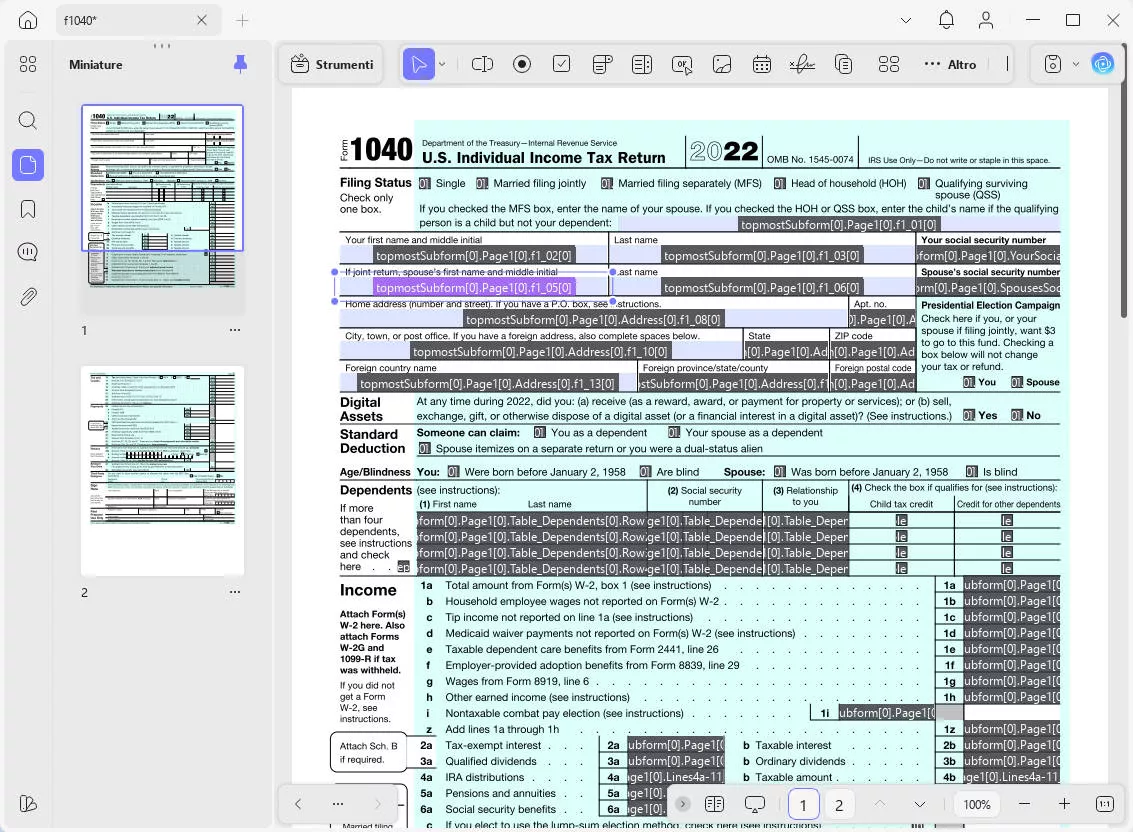Open the Strumenti tools menu
The image size is (1133, 832).
332,64
